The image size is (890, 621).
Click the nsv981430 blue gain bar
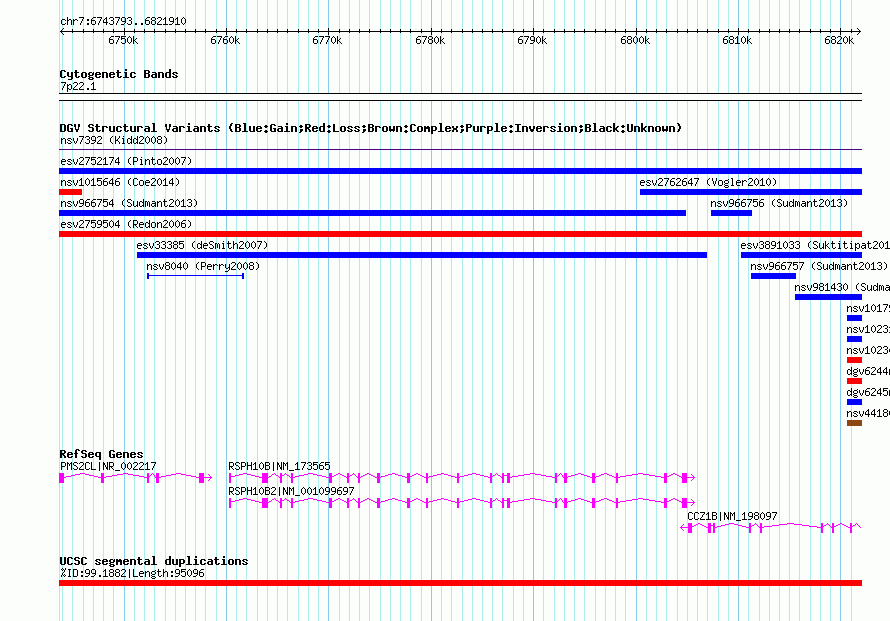(x=828, y=297)
